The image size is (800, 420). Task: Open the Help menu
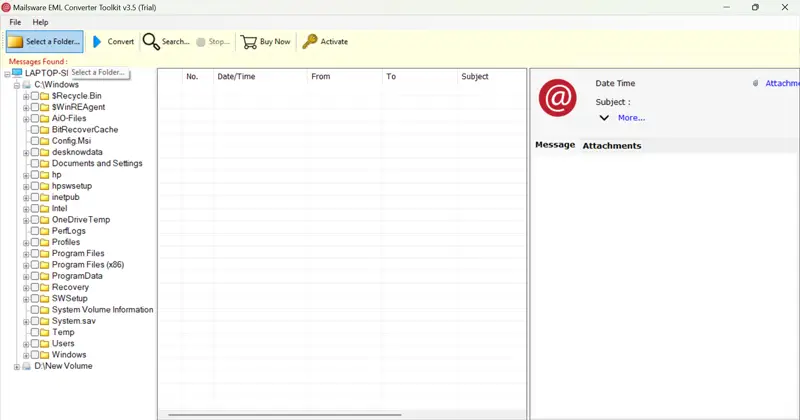[40, 22]
